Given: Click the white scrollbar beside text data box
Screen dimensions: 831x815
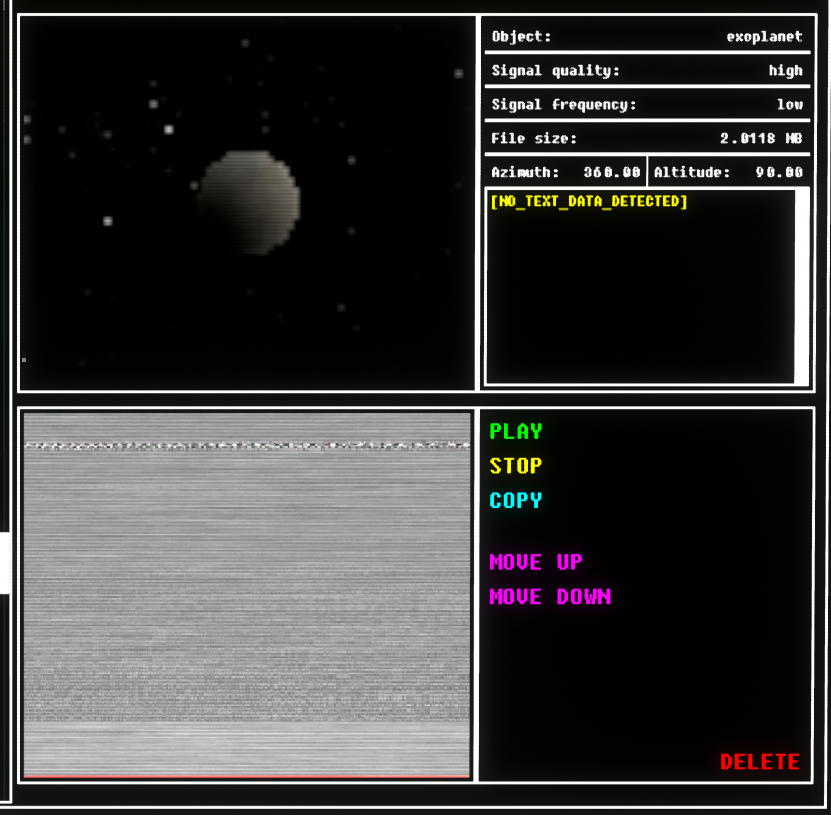Looking at the screenshot, I should pos(801,286).
